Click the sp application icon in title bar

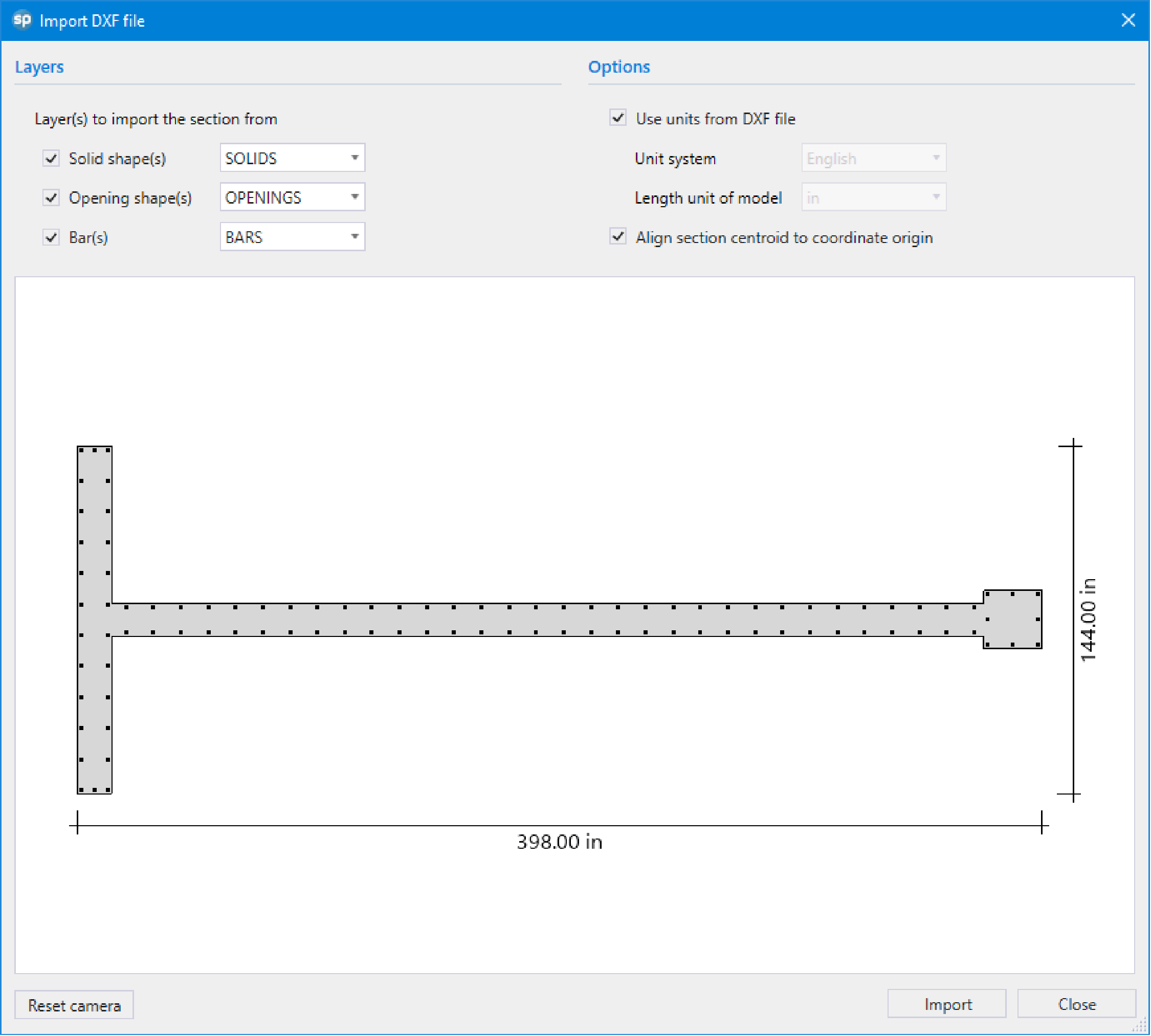(22, 20)
